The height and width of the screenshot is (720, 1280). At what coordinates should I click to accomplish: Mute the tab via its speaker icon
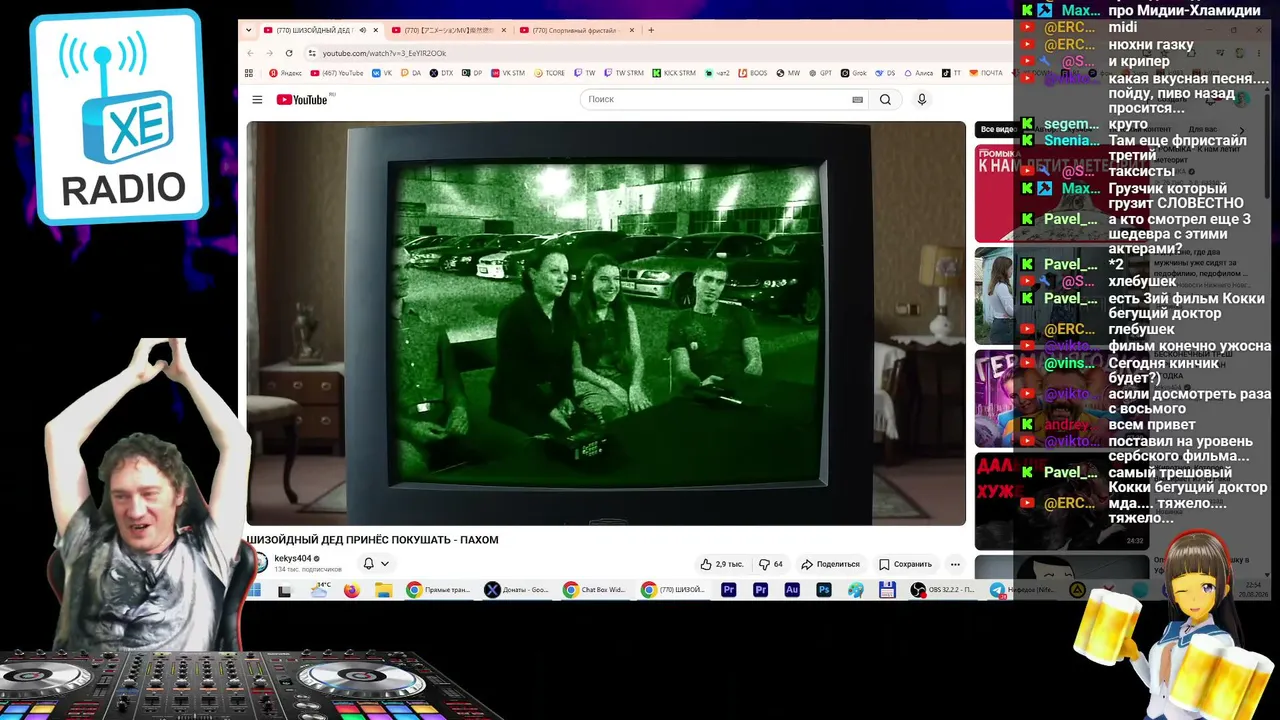click(x=362, y=30)
